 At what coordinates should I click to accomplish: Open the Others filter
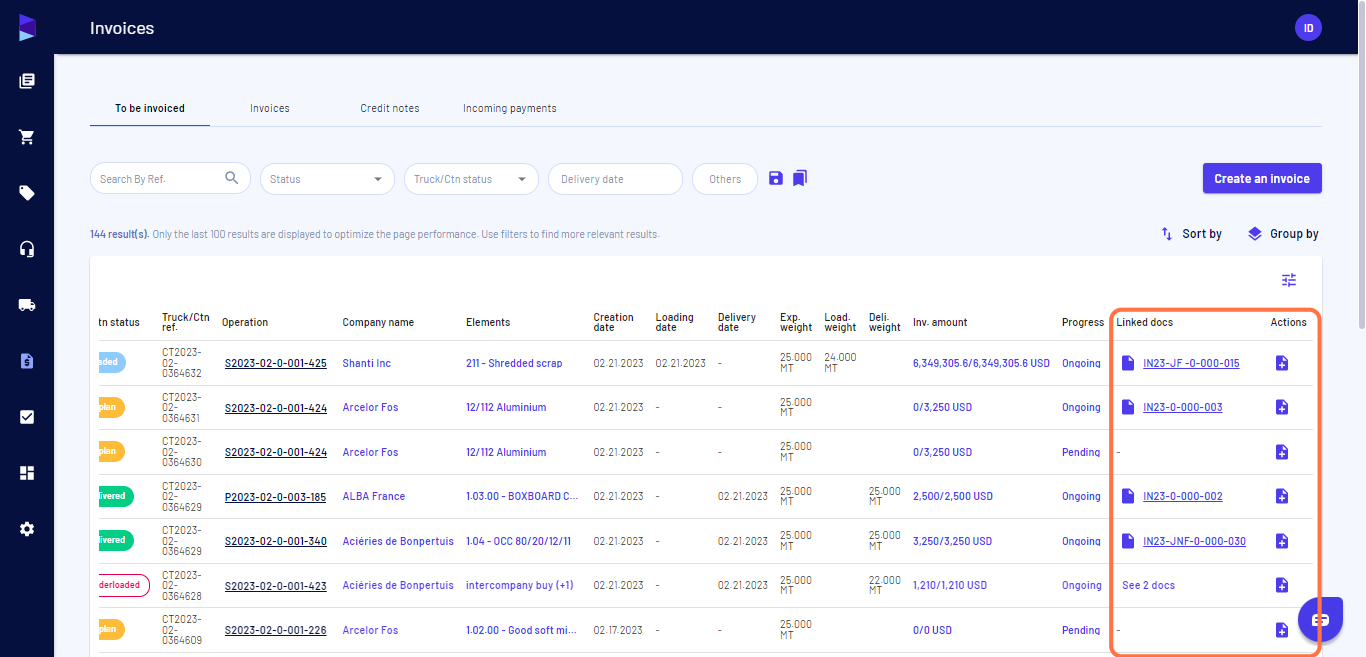[725, 179]
